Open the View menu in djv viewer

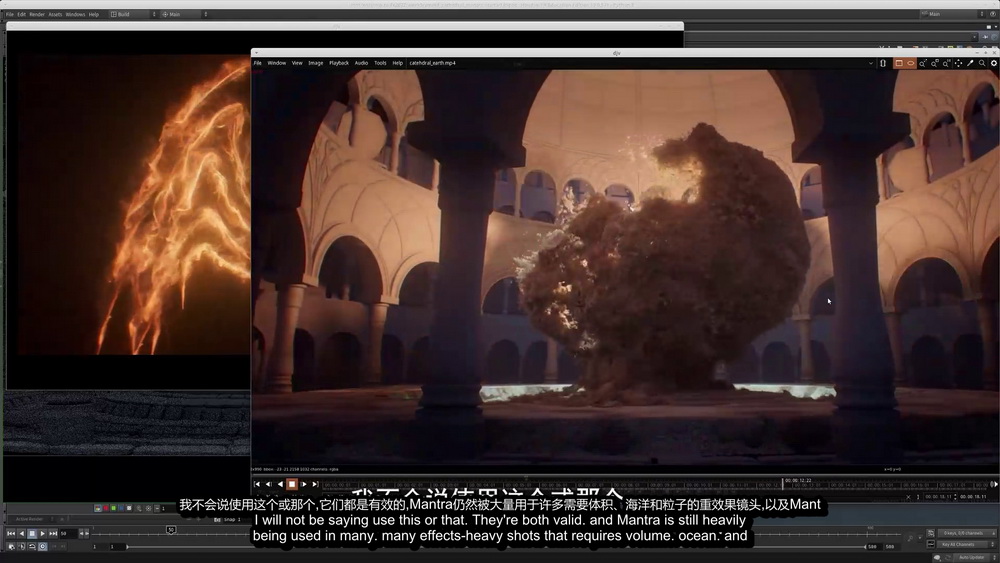coord(297,63)
